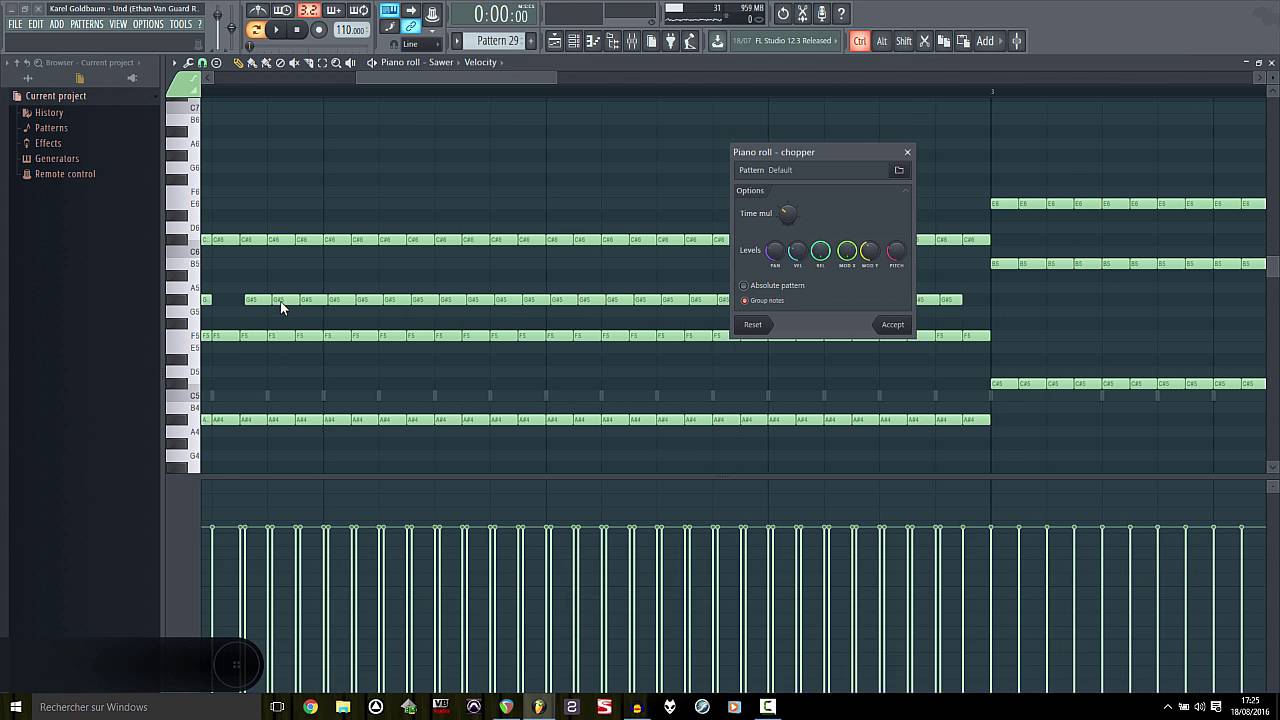Open the Velocity event selector in title
Viewport: 1280px width, 720px height.
point(480,62)
